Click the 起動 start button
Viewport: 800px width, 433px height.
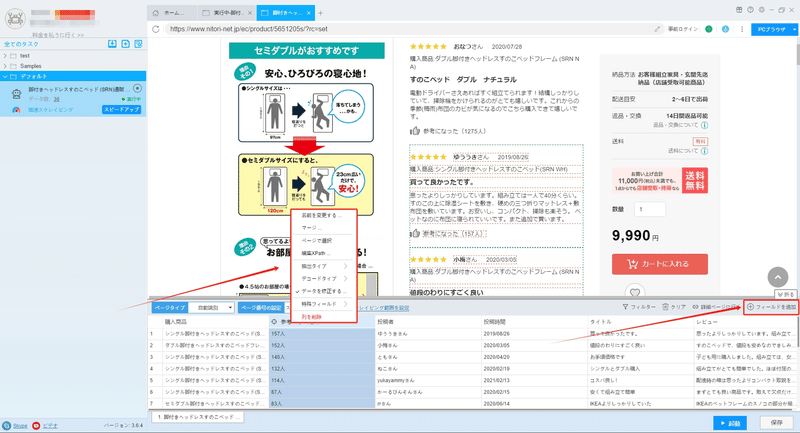[x=730, y=423]
